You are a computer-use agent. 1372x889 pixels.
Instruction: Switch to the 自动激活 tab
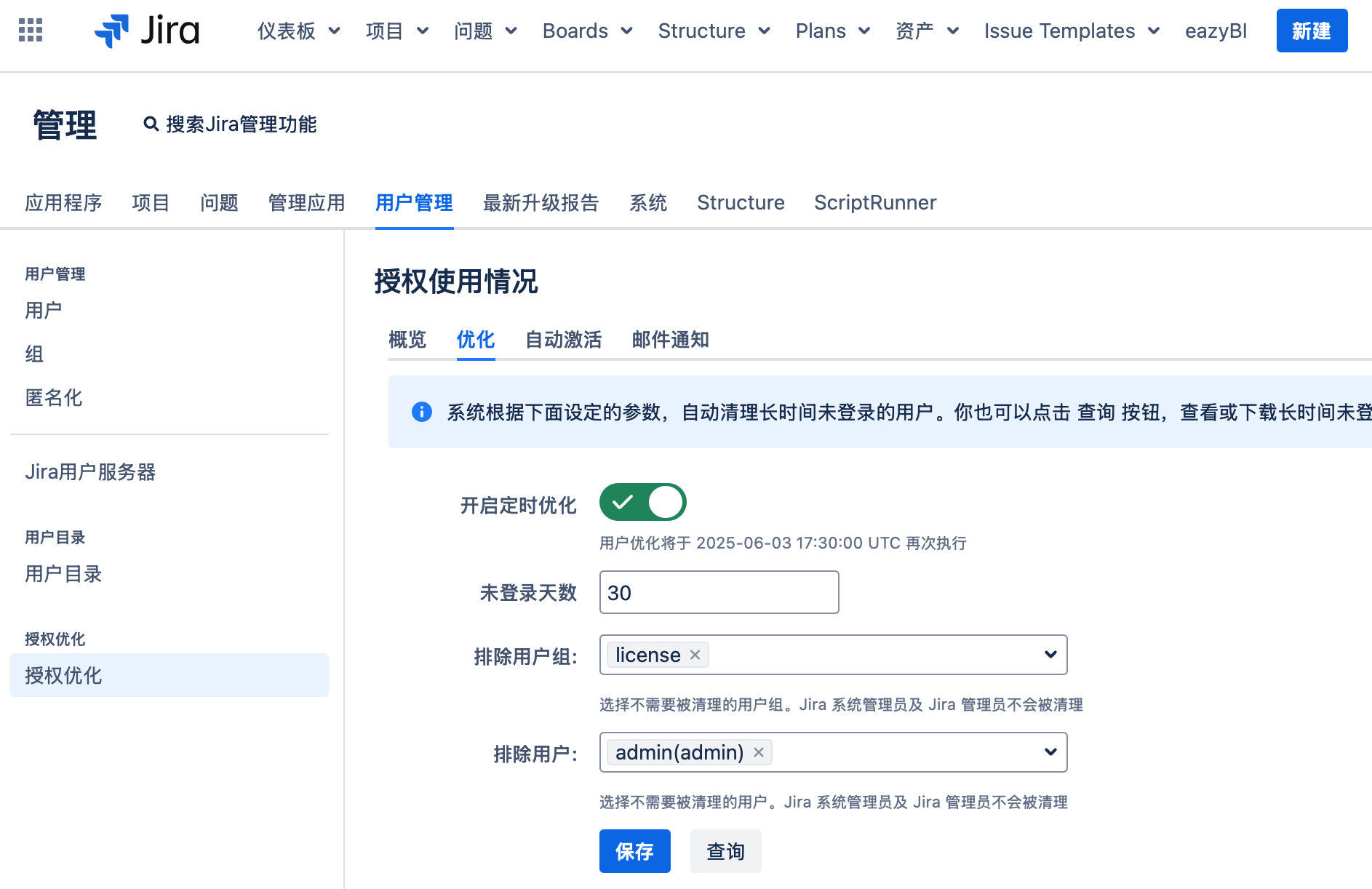pyautogui.click(x=563, y=340)
